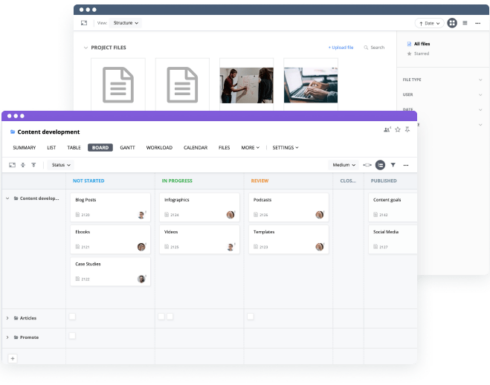The height and width of the screenshot is (385, 490).
Task: Switch to the GANTT tab
Action: (127, 148)
